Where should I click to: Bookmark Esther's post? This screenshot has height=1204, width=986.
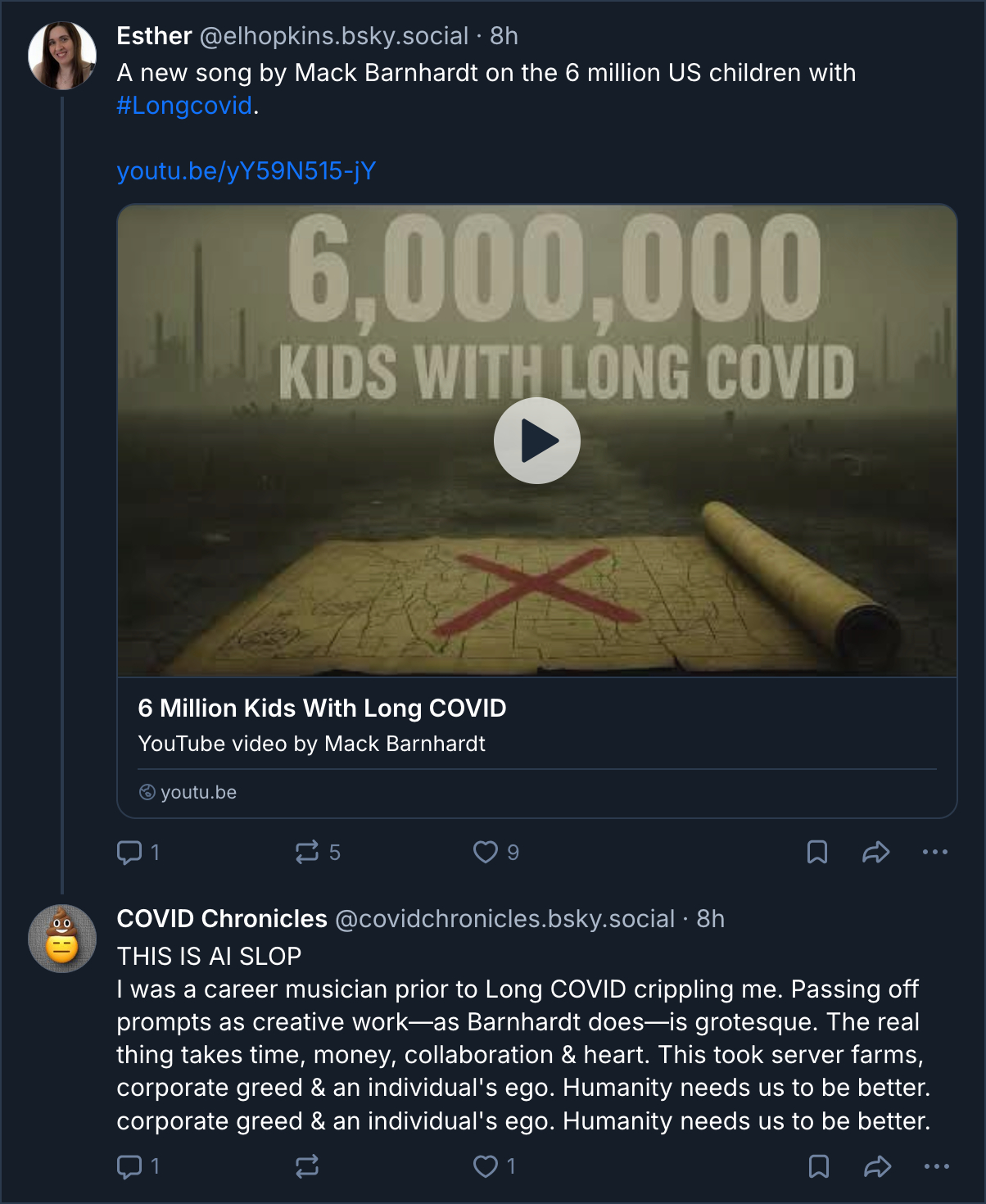tap(816, 853)
